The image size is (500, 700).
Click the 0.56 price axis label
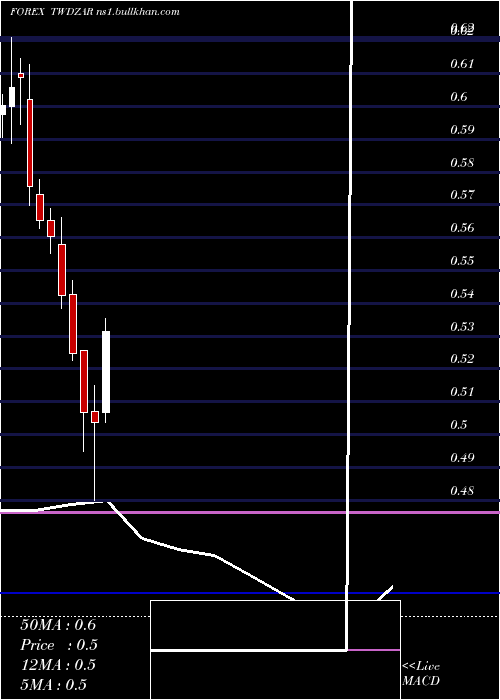(x=462, y=228)
